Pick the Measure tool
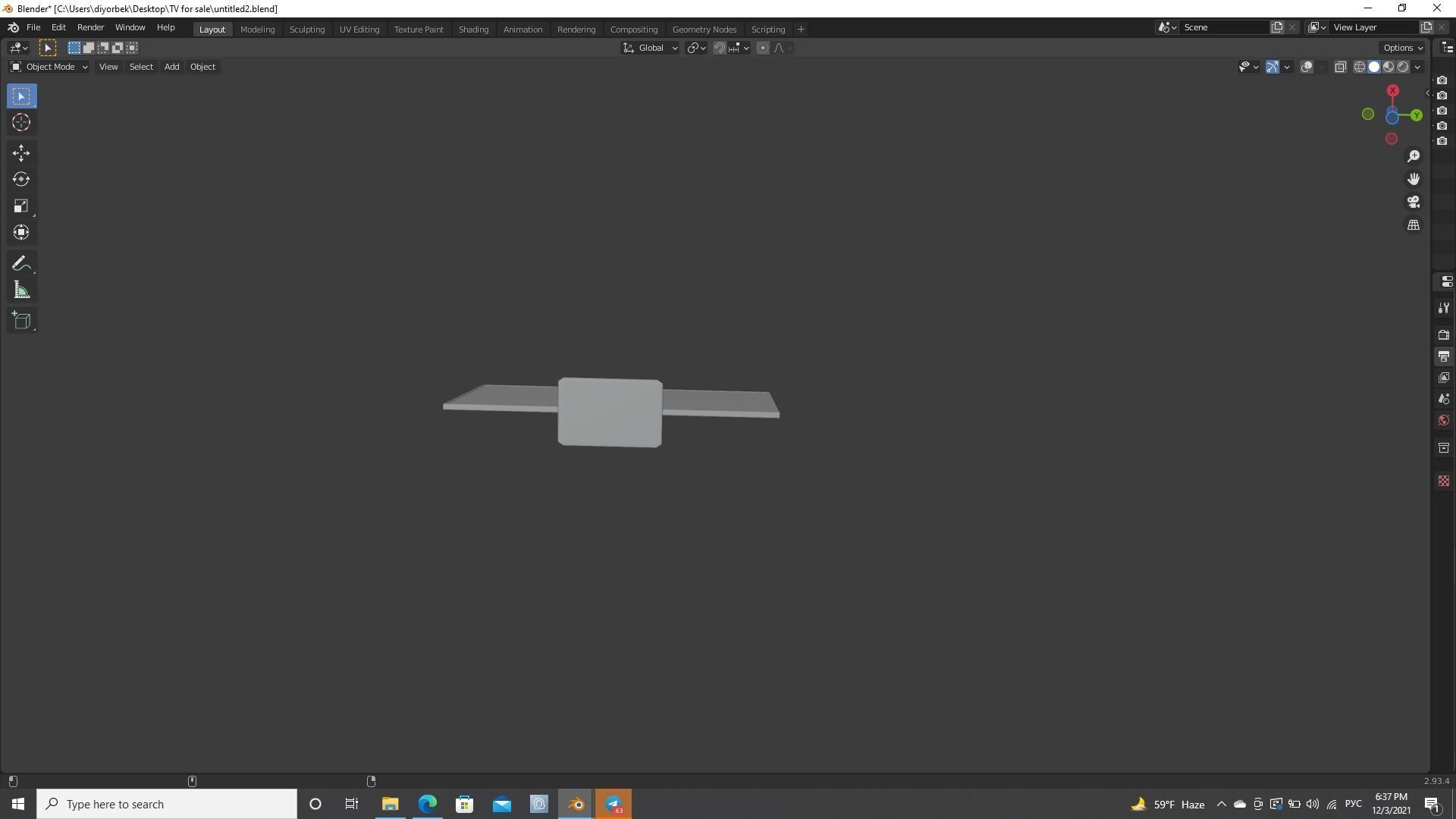1456x819 pixels. (x=21, y=290)
